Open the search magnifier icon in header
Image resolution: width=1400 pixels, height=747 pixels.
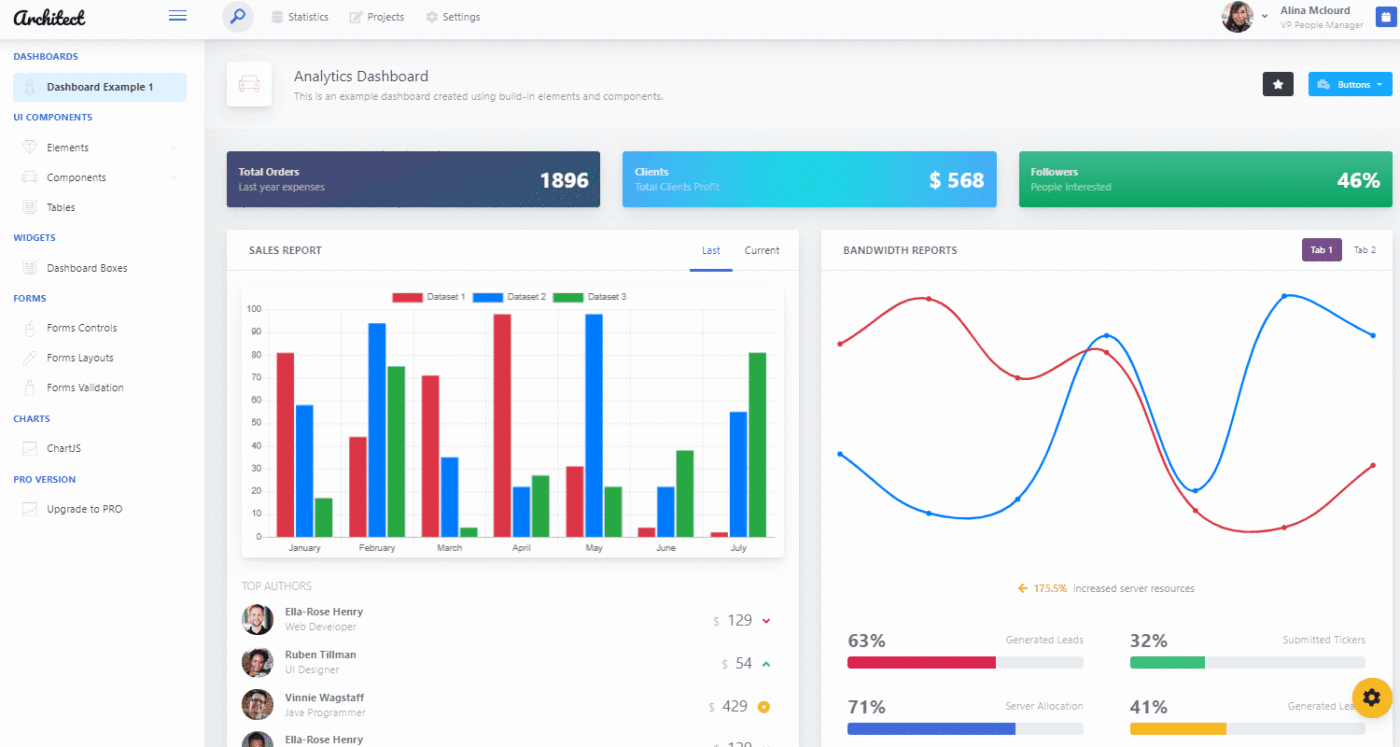238,17
